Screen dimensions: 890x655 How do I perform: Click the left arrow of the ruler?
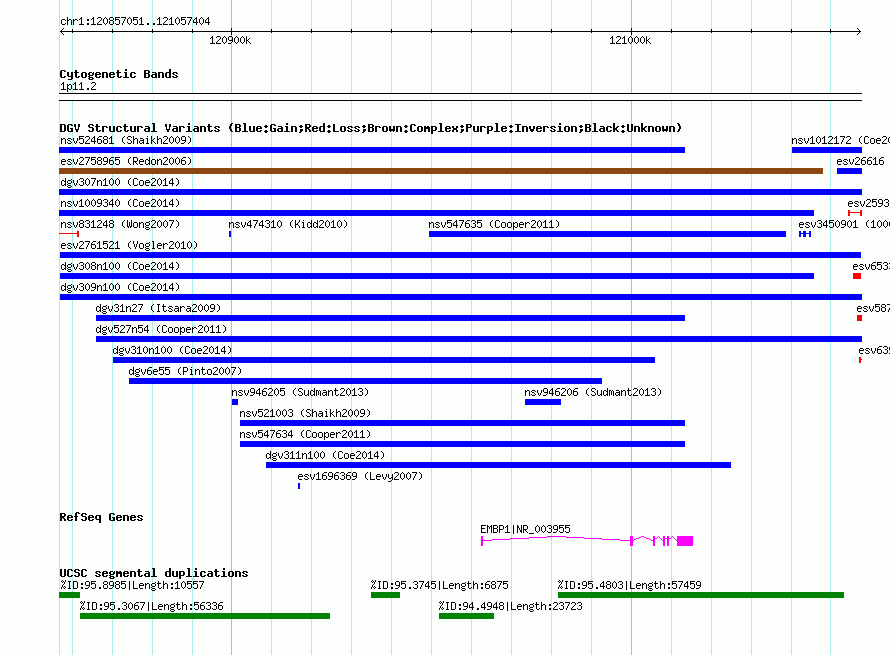(63, 31)
